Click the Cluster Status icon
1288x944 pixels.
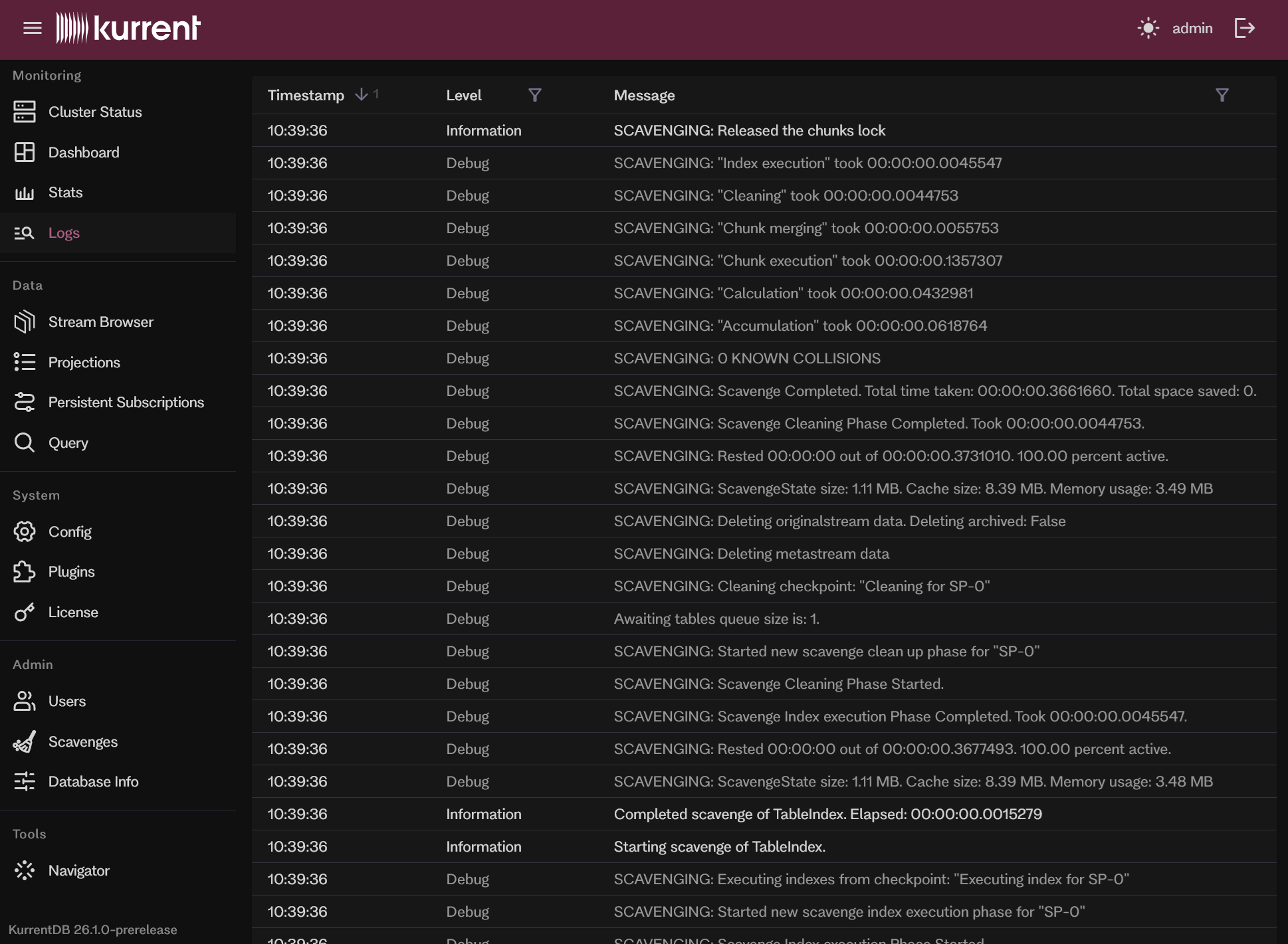pos(25,112)
